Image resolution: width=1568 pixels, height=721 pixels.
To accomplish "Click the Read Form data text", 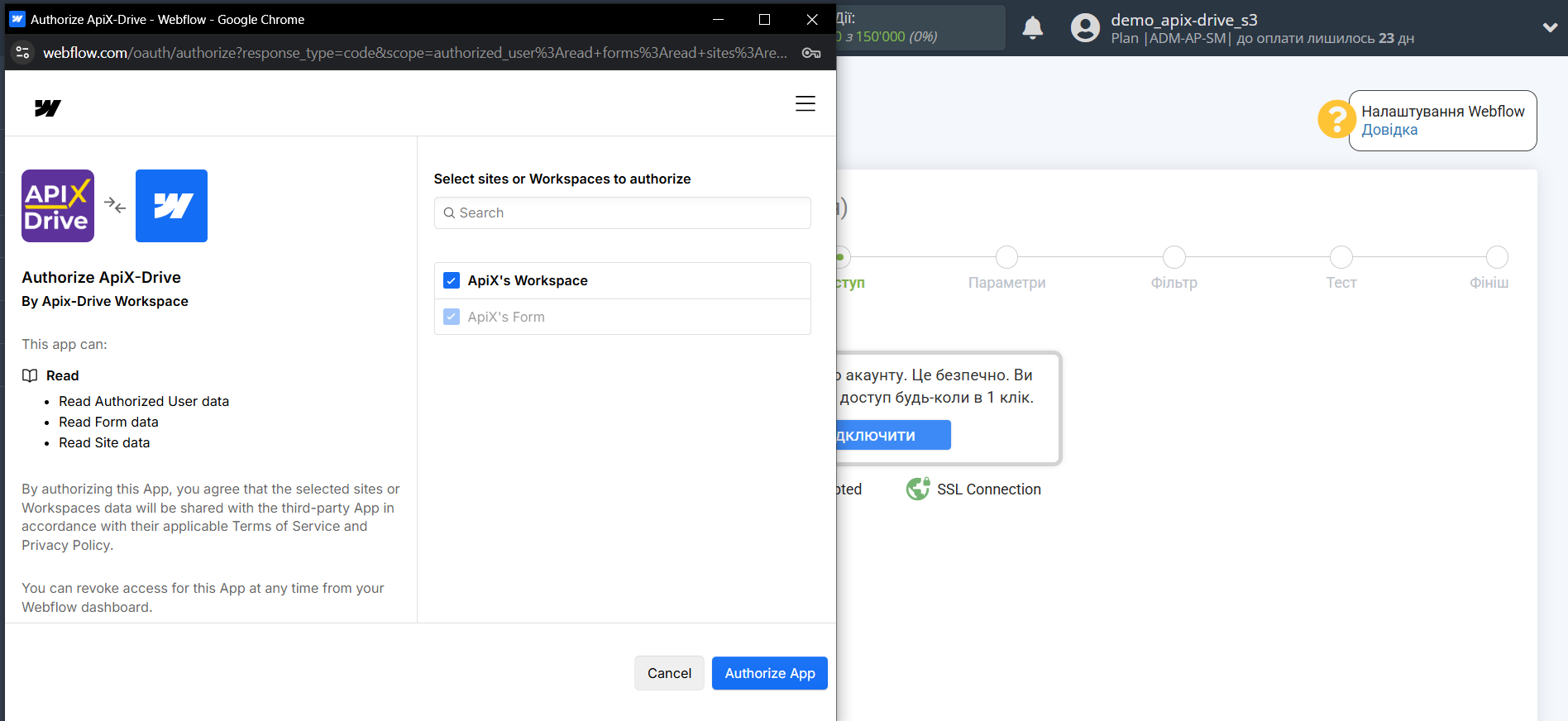I will [108, 422].
